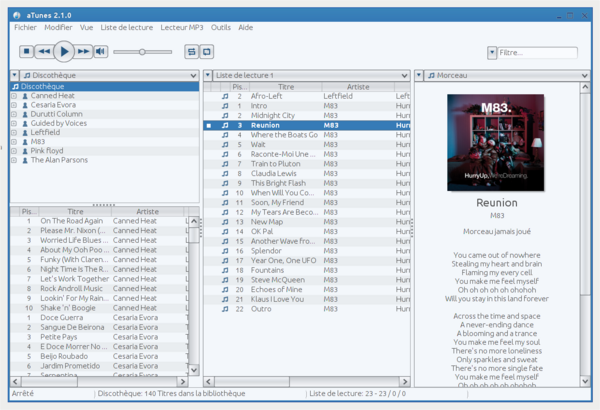Open the Aide menu
The height and width of the screenshot is (410, 600).
pos(246,27)
